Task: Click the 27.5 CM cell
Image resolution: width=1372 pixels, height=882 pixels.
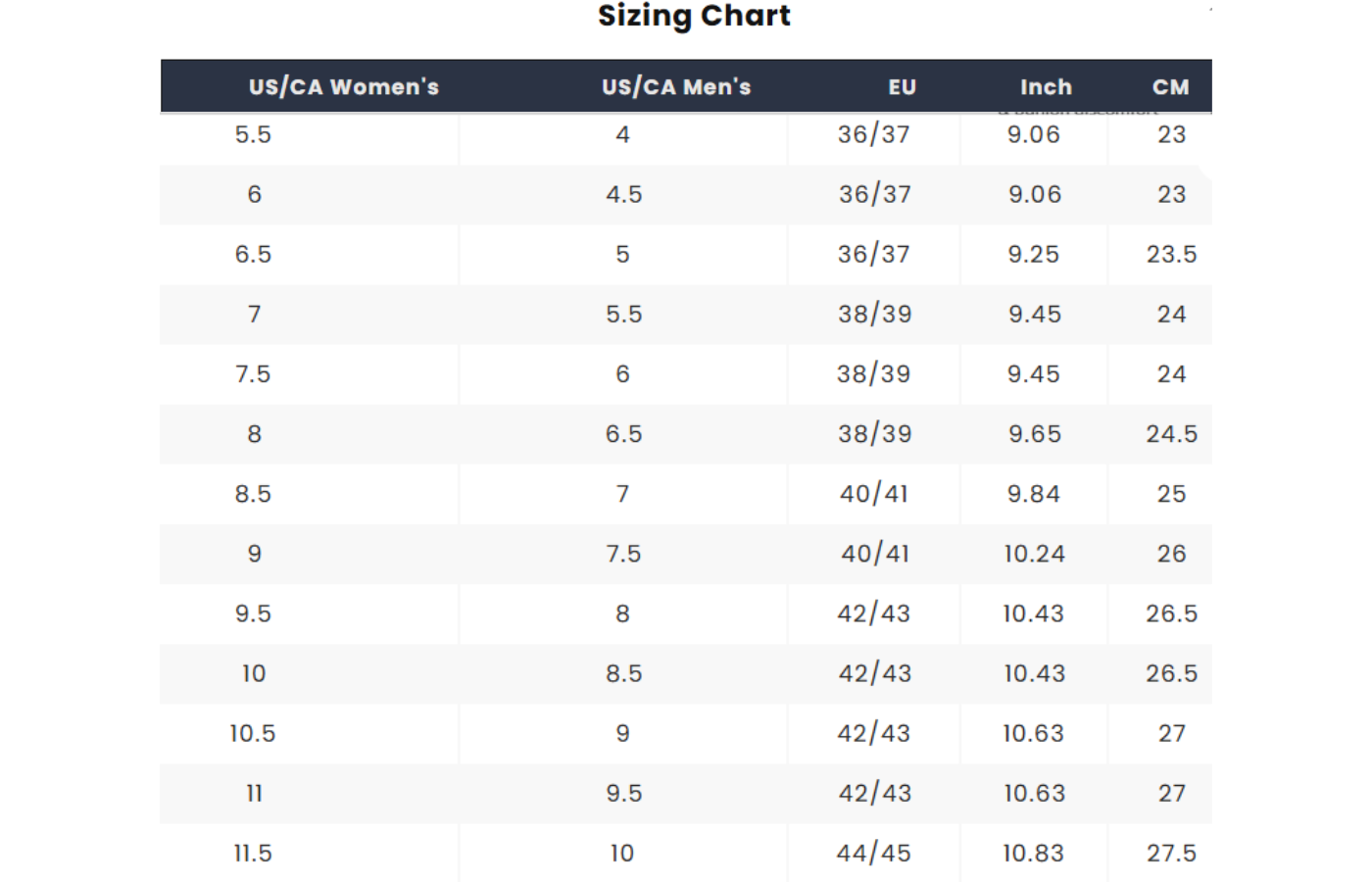Action: tap(1171, 853)
